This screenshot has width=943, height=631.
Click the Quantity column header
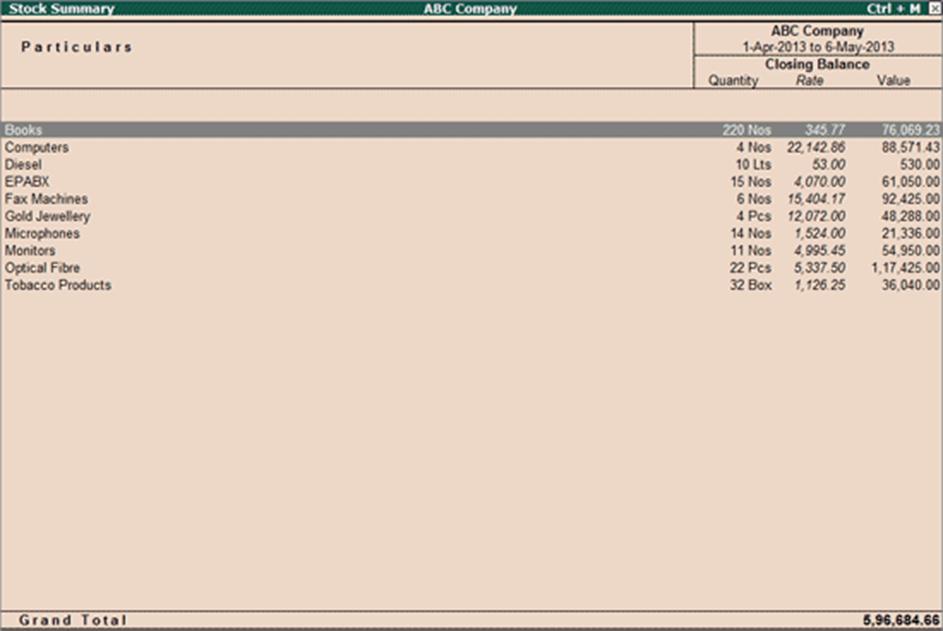[x=733, y=80]
